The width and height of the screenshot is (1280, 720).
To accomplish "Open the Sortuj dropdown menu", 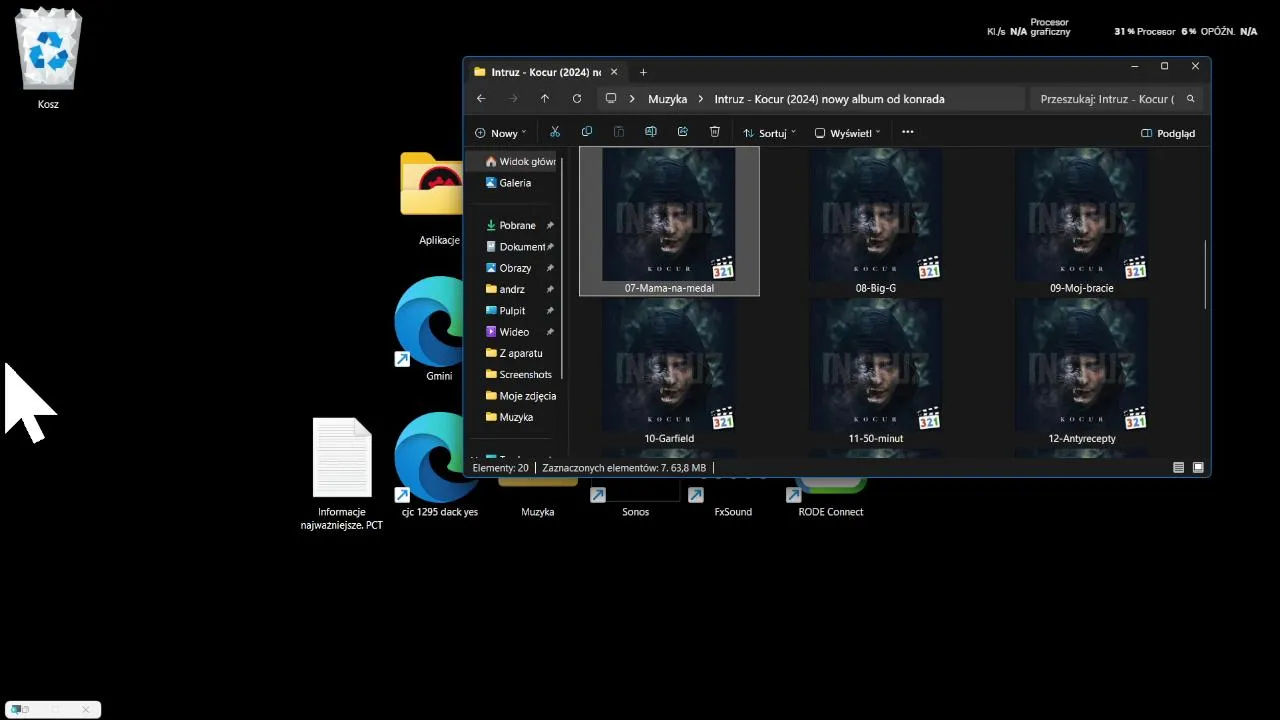I will (x=769, y=133).
